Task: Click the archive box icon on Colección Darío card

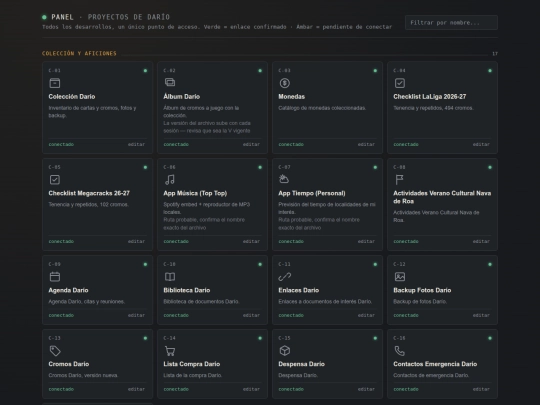Action: pos(54,83)
